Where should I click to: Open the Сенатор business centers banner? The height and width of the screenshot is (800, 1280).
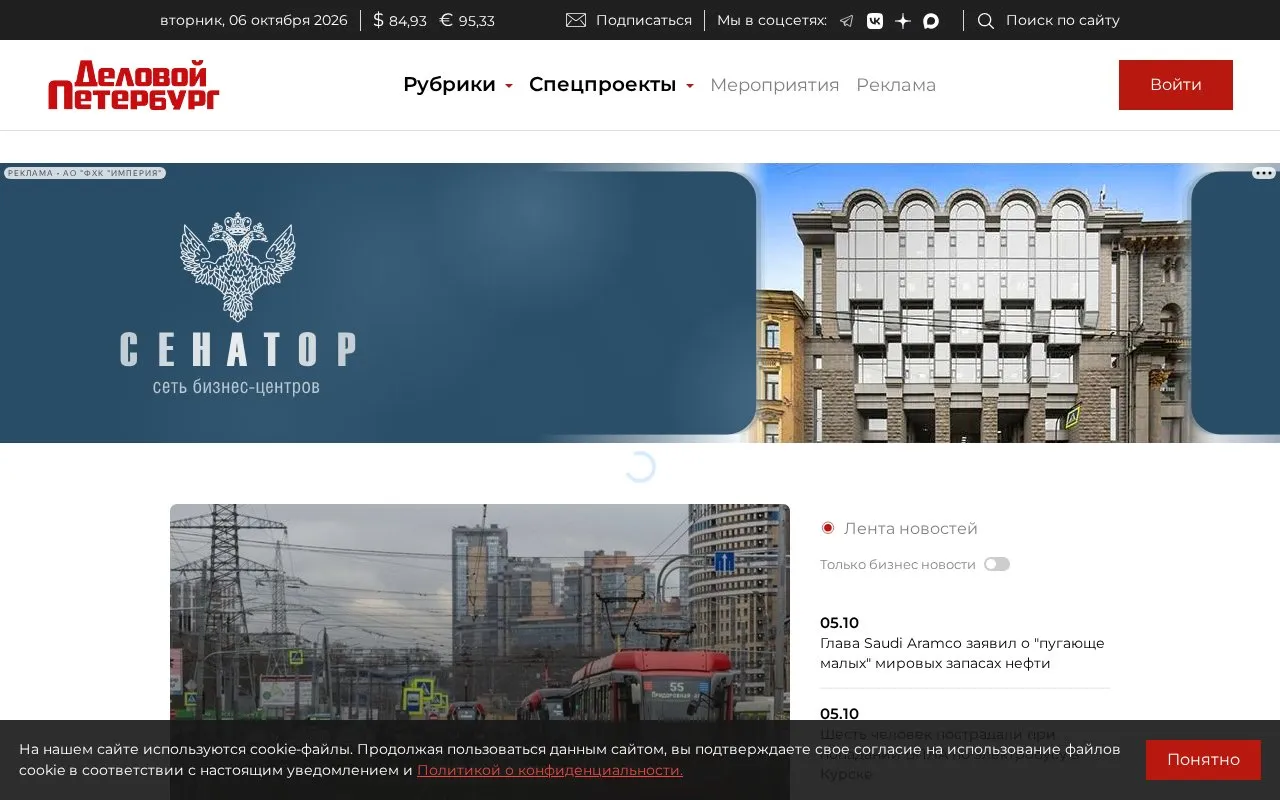pos(640,303)
